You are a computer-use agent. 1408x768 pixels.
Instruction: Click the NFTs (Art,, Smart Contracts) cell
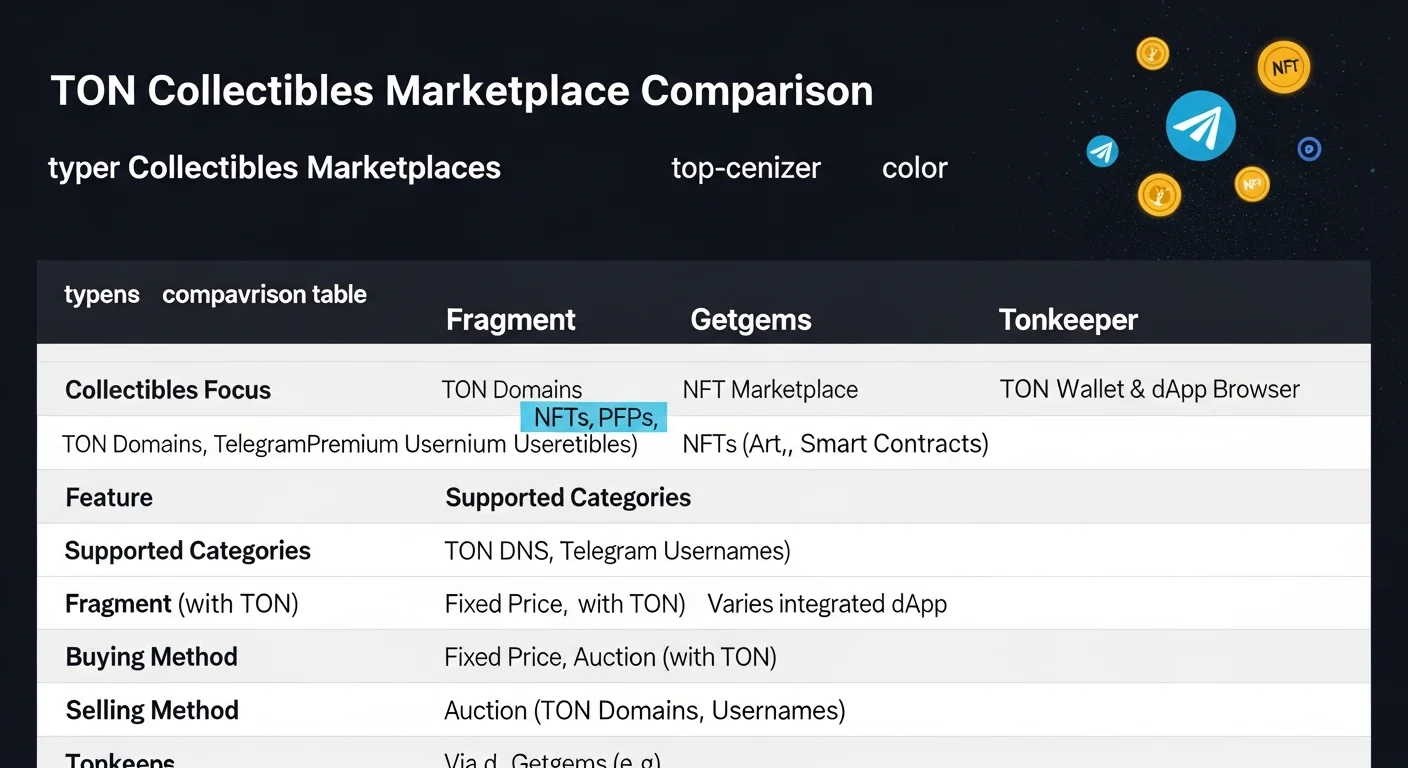[836, 444]
